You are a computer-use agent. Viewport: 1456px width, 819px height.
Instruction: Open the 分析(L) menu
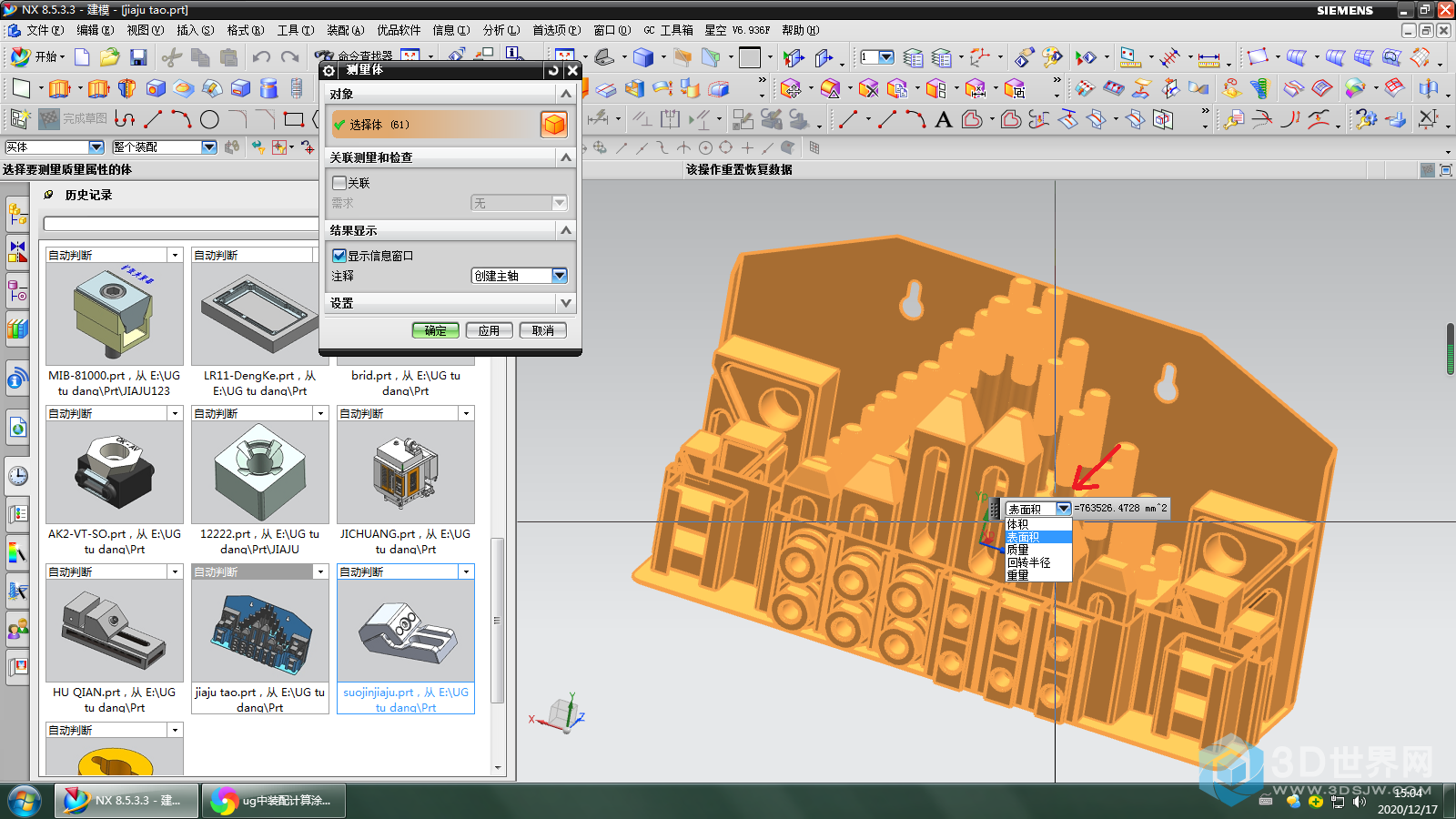coord(501,30)
